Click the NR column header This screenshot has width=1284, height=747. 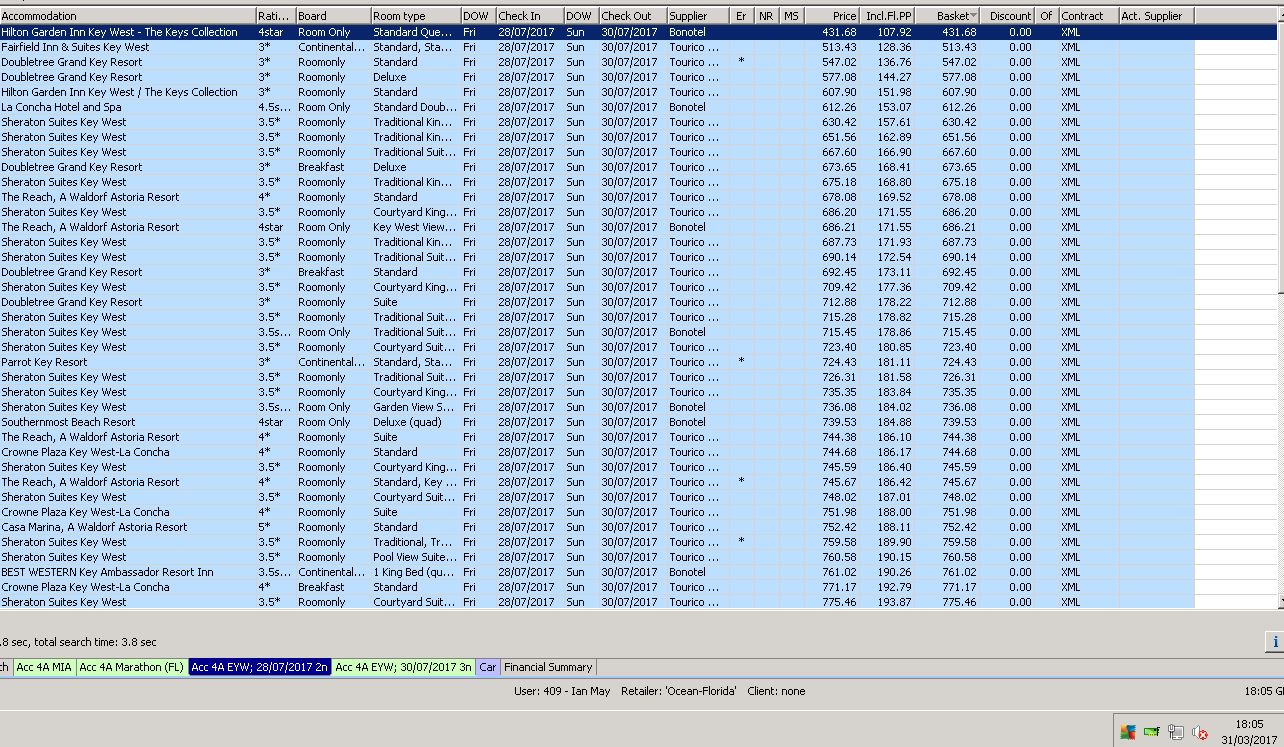click(766, 16)
